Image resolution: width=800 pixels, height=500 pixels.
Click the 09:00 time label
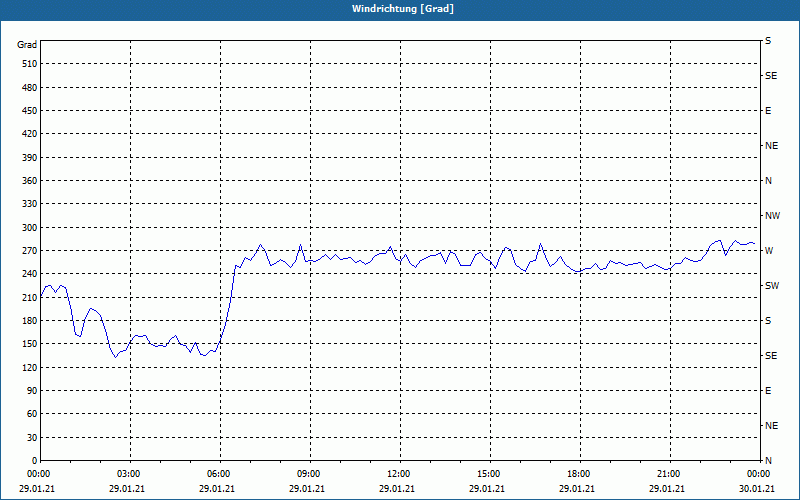310,474
